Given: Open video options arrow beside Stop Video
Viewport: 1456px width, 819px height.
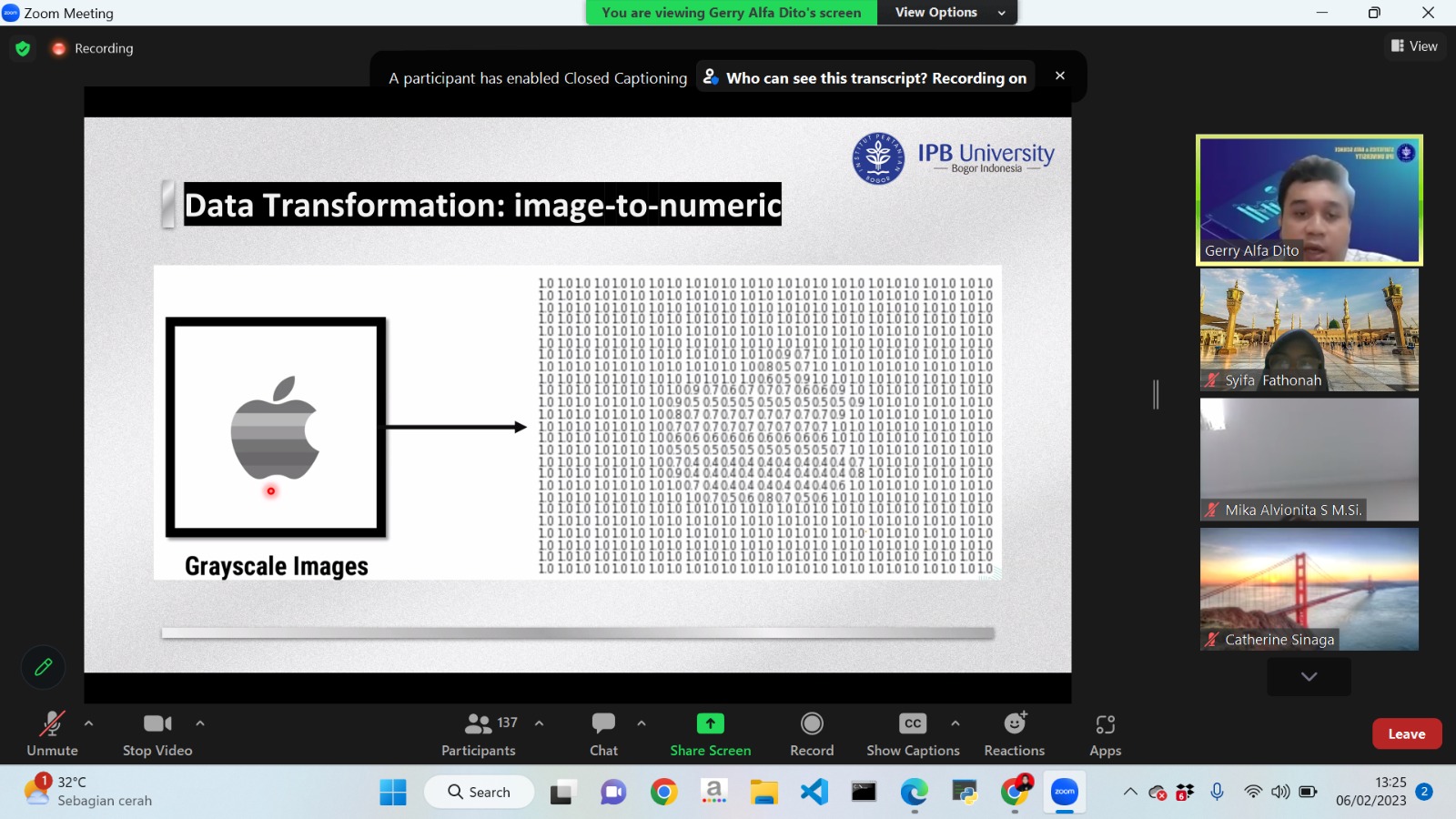Looking at the screenshot, I should point(200,723).
